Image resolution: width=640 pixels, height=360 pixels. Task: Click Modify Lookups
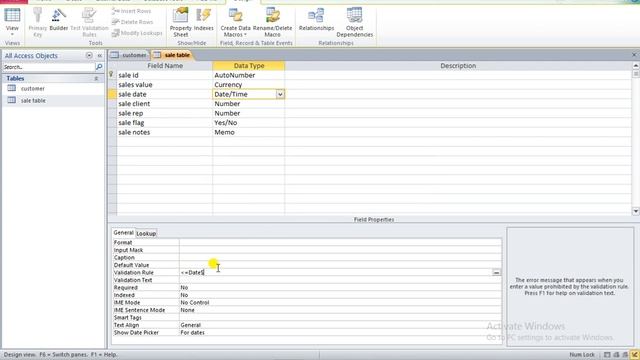coord(137,33)
